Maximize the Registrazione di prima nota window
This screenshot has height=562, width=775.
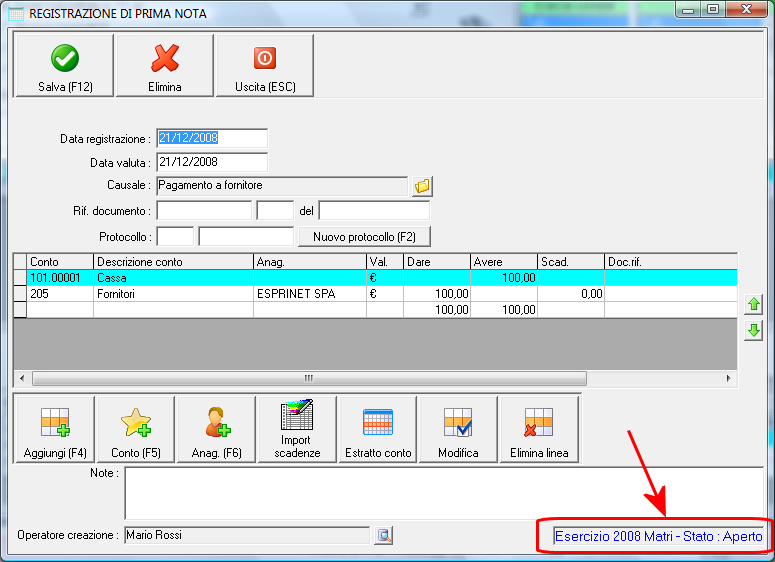(x=713, y=10)
